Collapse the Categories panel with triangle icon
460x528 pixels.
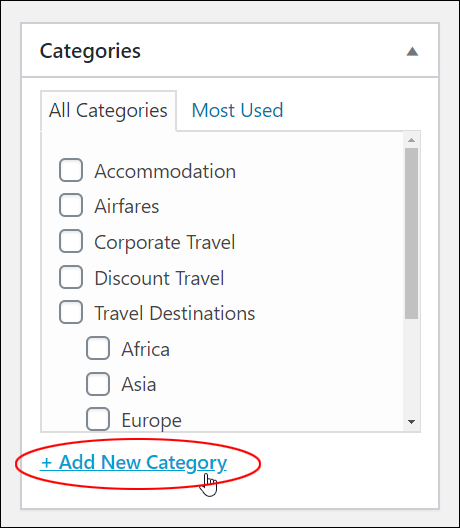412,52
